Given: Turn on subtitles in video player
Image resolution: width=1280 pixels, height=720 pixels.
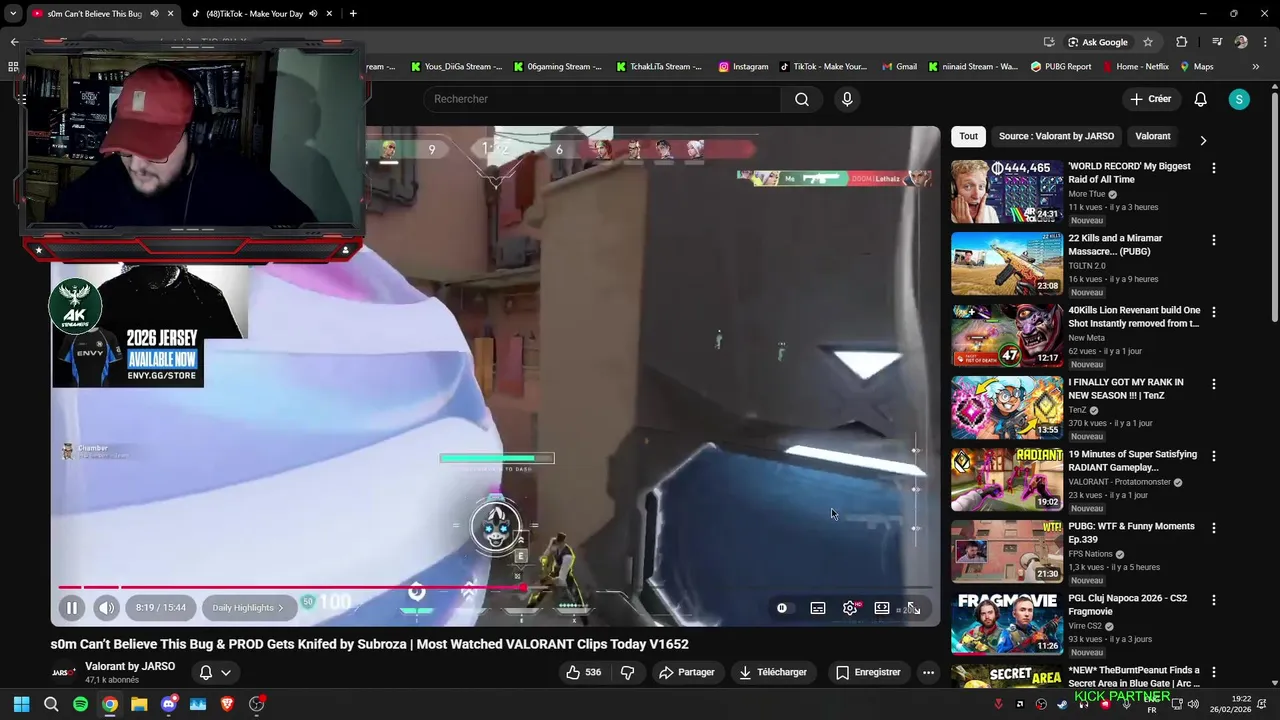Looking at the screenshot, I should point(818,608).
